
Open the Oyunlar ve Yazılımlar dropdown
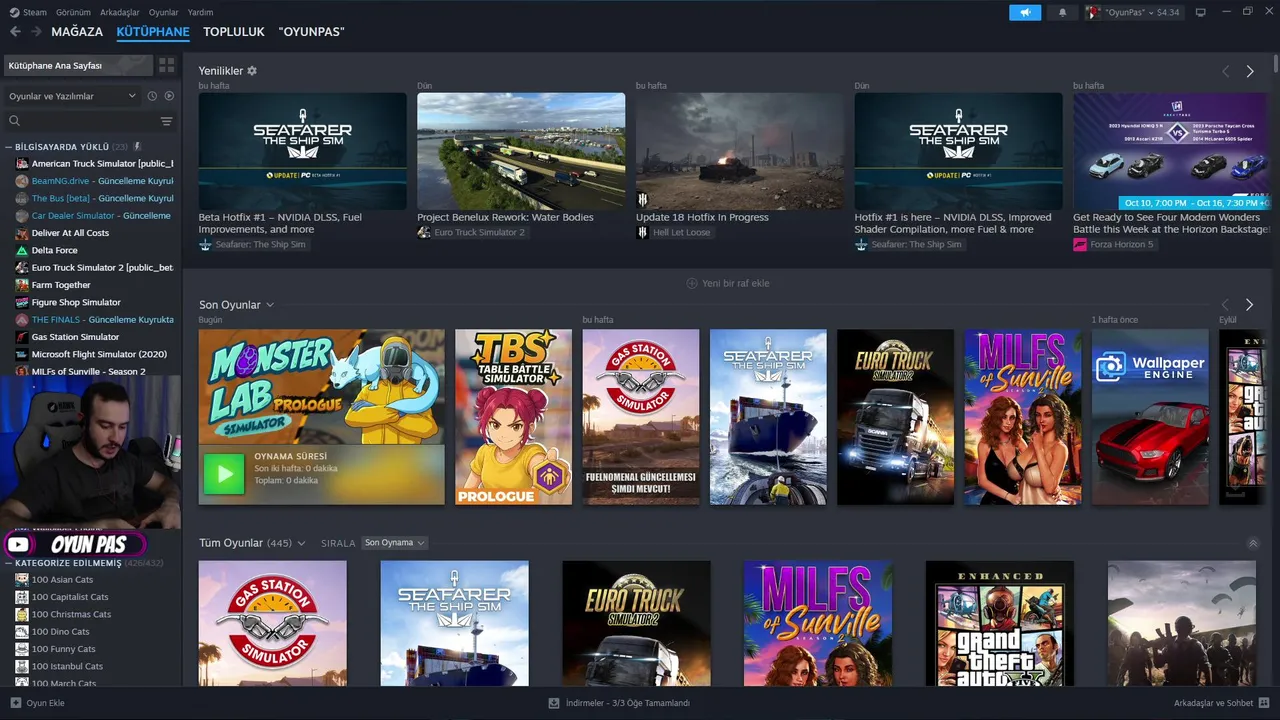(72, 96)
